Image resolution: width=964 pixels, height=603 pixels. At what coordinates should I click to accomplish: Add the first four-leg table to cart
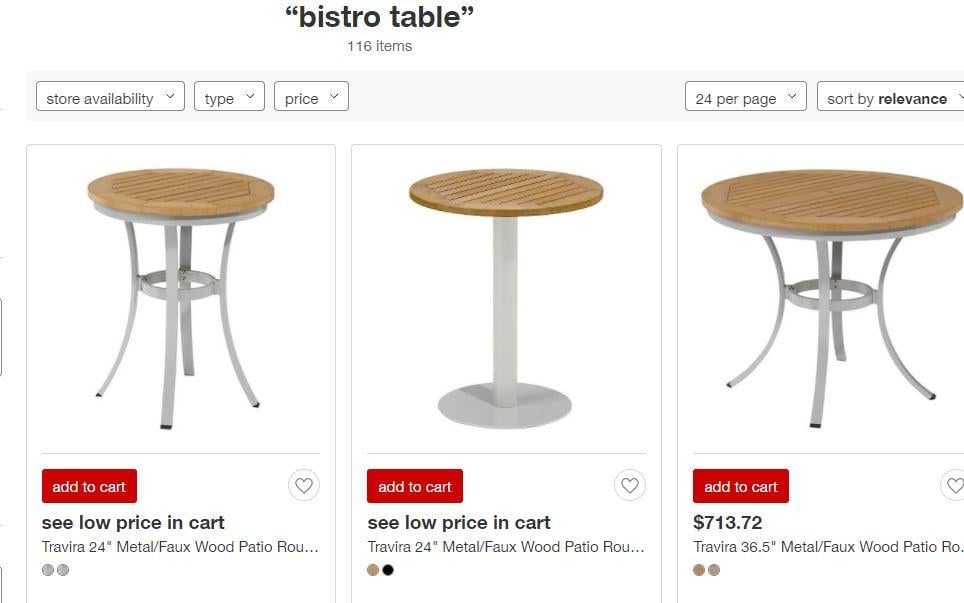89,486
